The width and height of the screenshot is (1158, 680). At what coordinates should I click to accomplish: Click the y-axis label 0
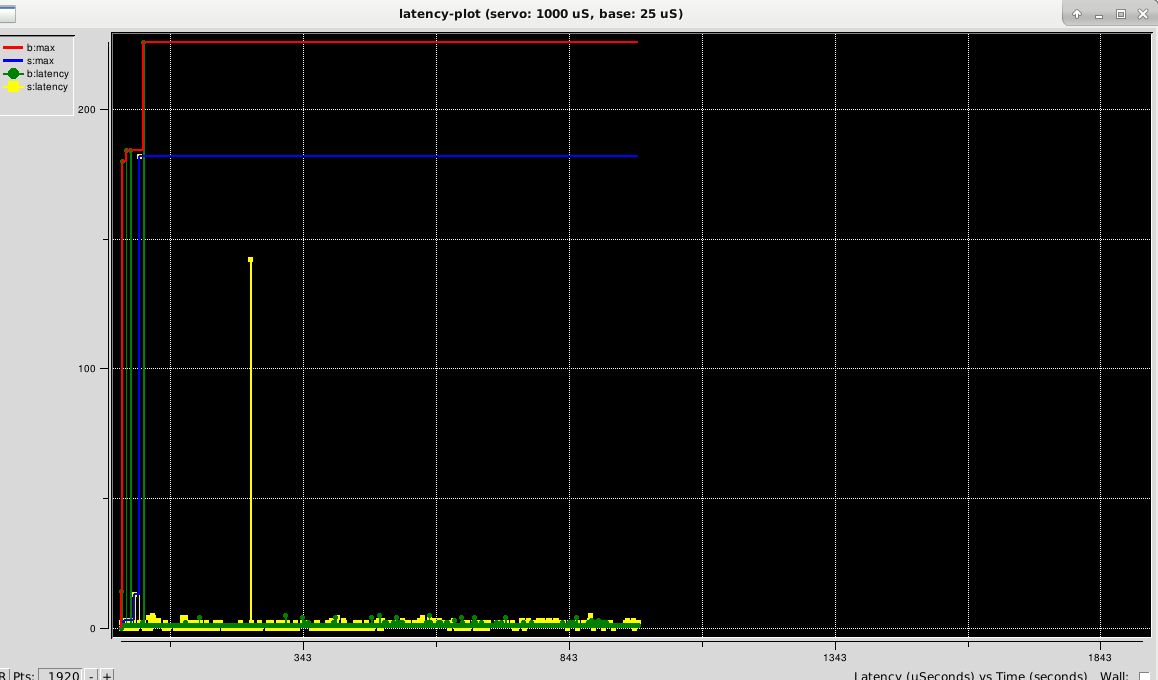coord(93,628)
